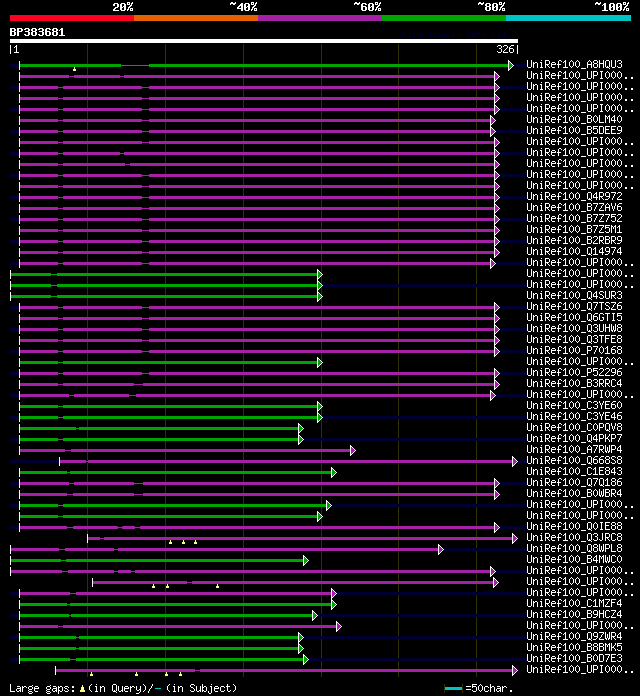Open hit UniRef100_Q4R972
Image resolution: width=640 pixels, height=696 pixels.
coord(574,196)
